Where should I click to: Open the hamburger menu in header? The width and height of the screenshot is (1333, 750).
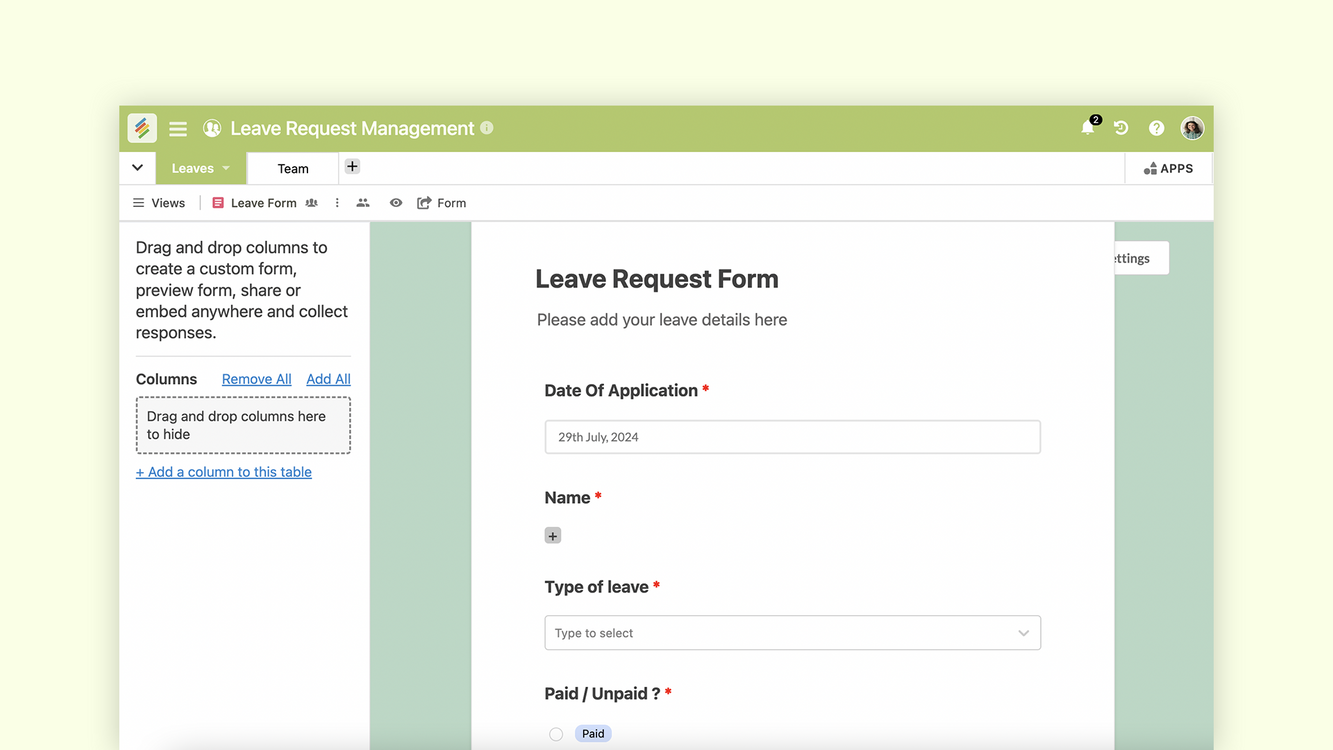click(x=178, y=129)
